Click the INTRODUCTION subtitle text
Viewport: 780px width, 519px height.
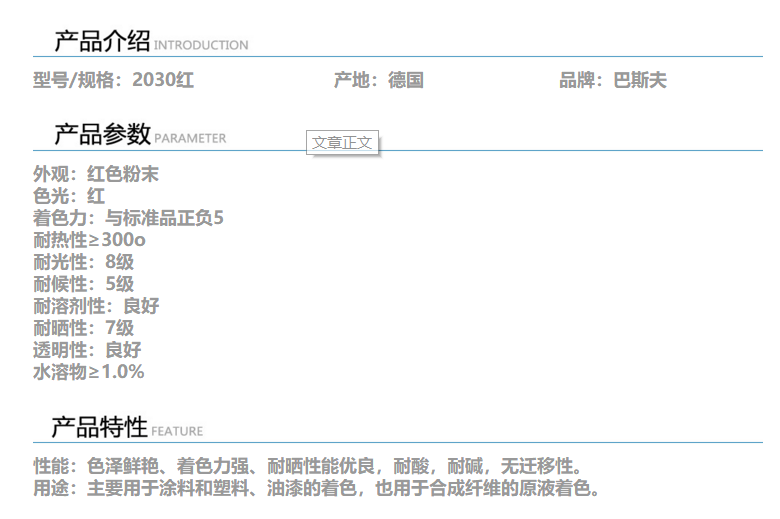(x=201, y=45)
